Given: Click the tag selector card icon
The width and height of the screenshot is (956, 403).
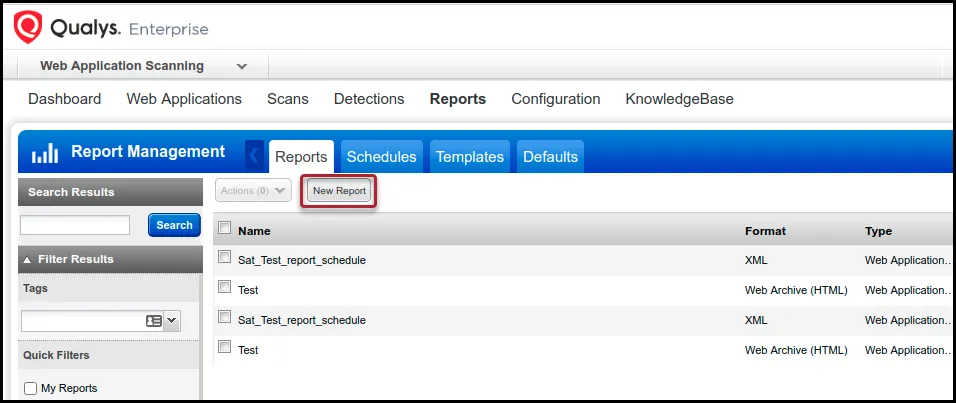Looking at the screenshot, I should [x=154, y=321].
